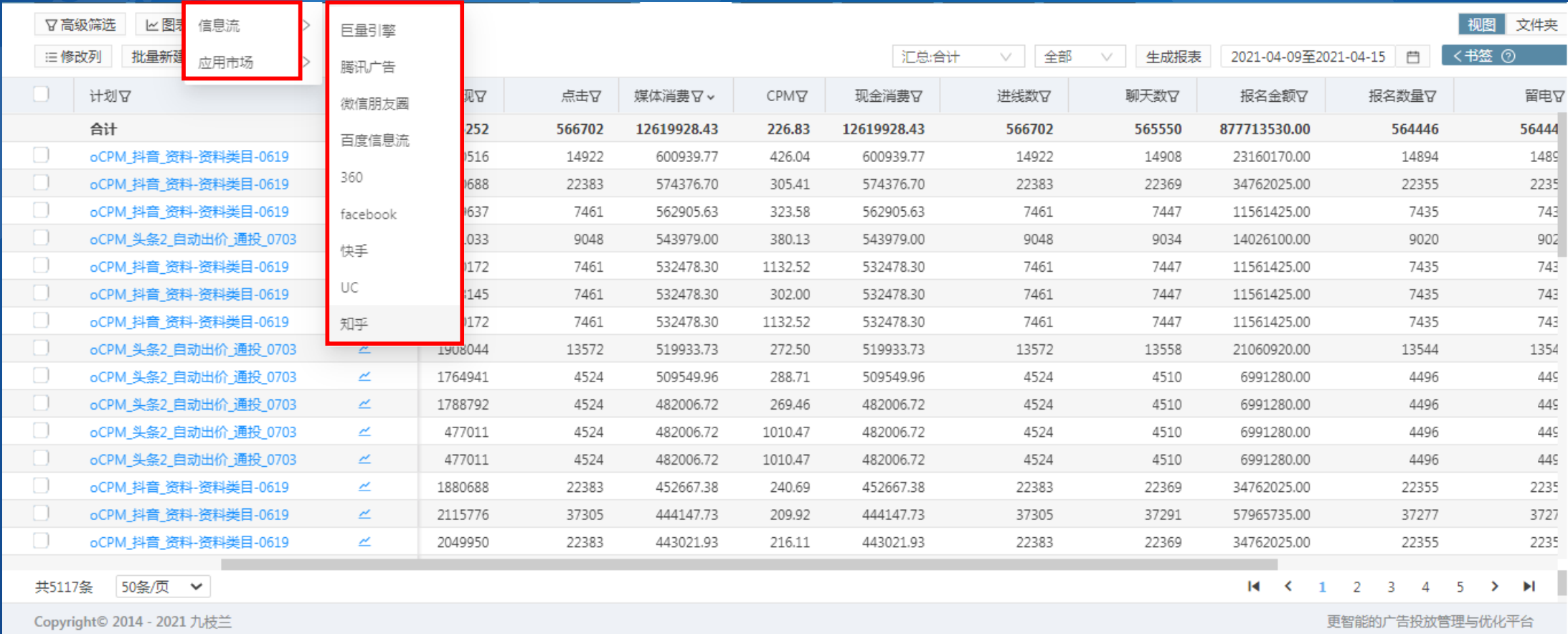
Task: Expand the 汇总:合计 dropdown
Action: [x=958, y=57]
